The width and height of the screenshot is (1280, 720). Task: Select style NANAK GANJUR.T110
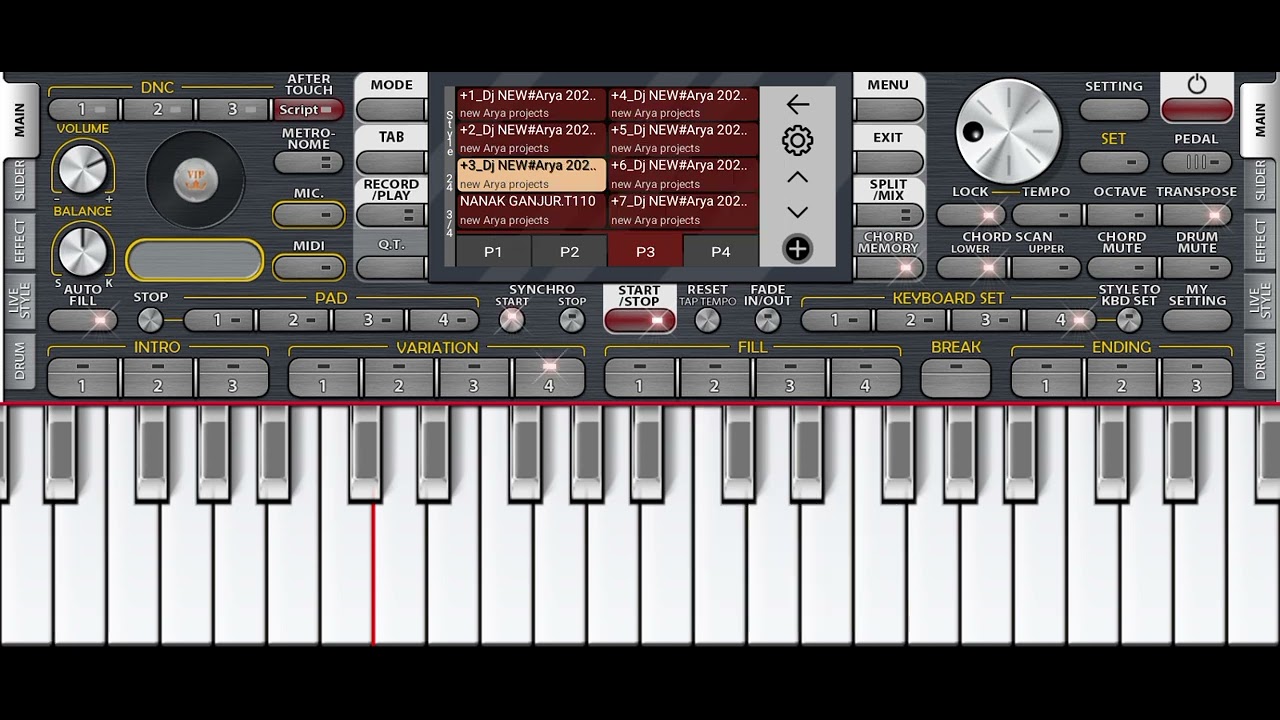pyautogui.click(x=531, y=210)
